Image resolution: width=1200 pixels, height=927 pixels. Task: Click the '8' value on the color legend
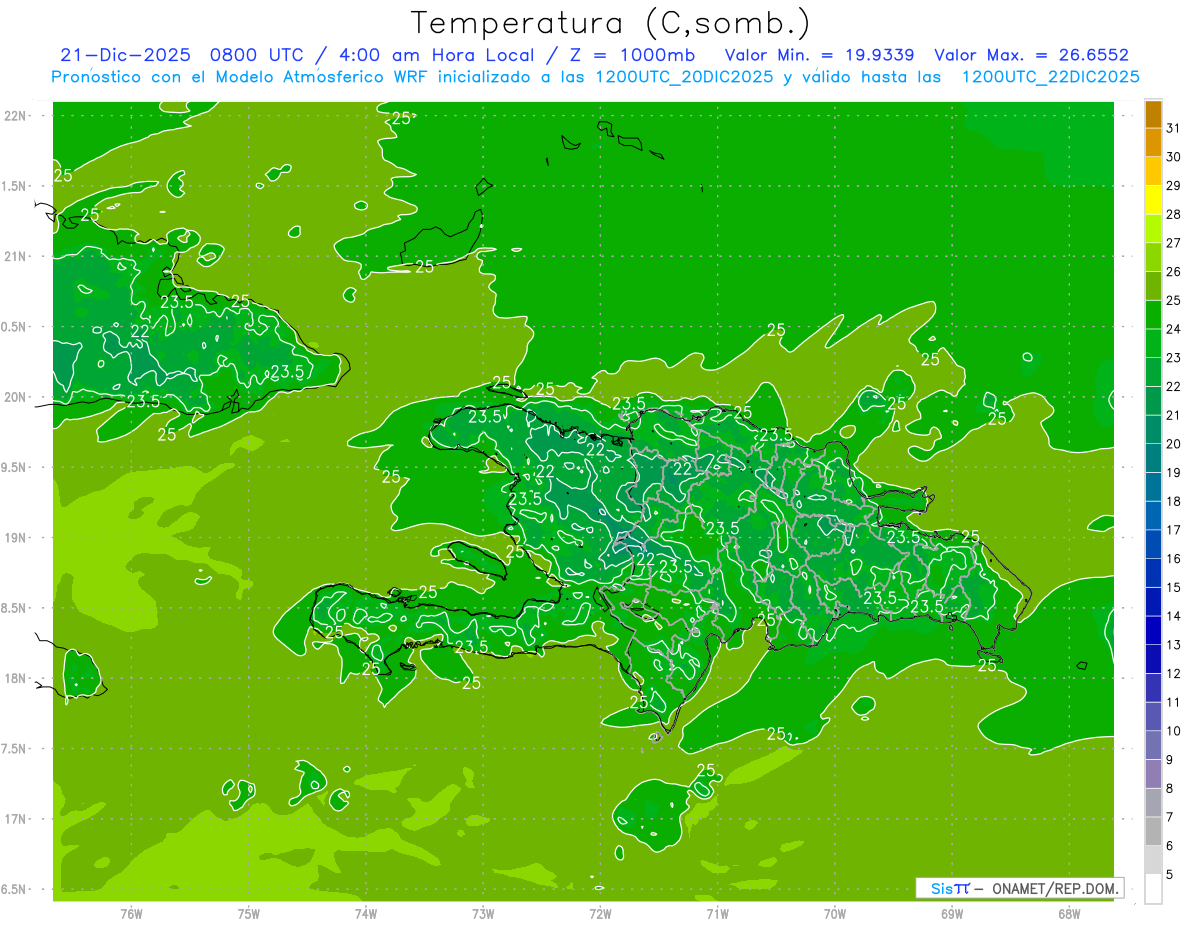[1171, 789]
